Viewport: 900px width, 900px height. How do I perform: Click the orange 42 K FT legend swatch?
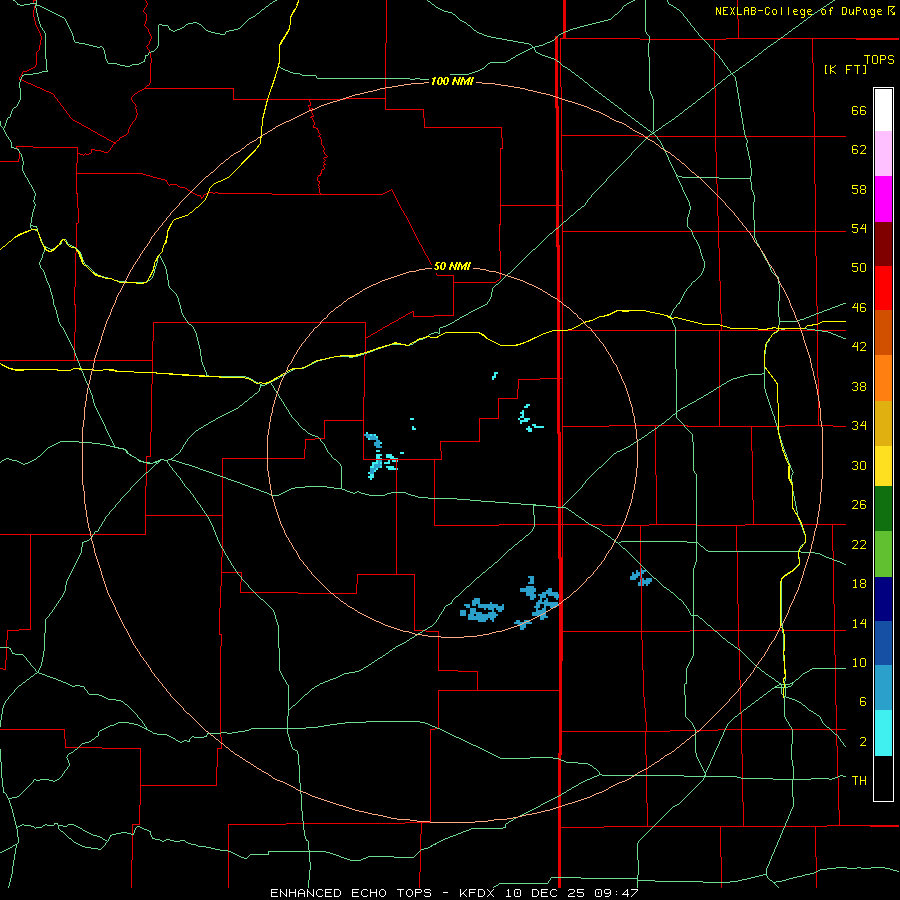pyautogui.click(x=883, y=378)
